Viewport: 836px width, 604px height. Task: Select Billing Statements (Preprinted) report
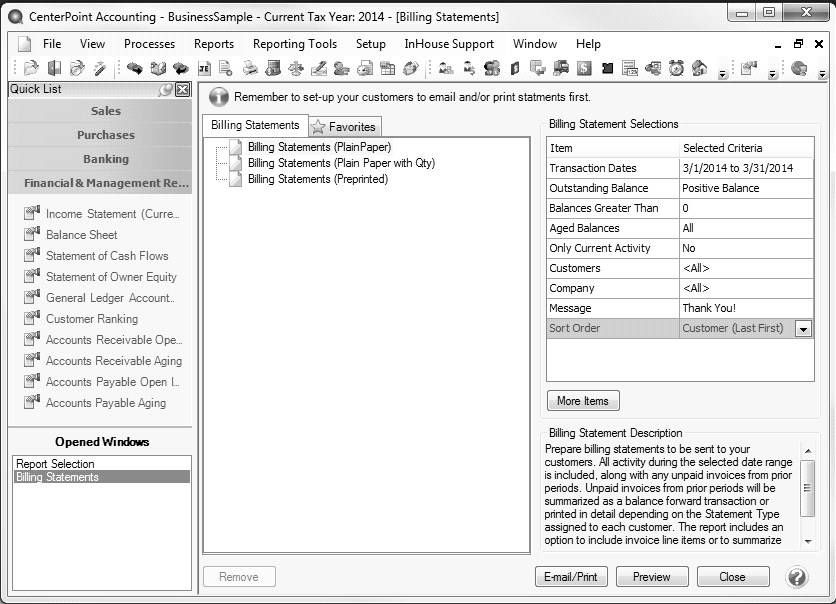pos(317,179)
